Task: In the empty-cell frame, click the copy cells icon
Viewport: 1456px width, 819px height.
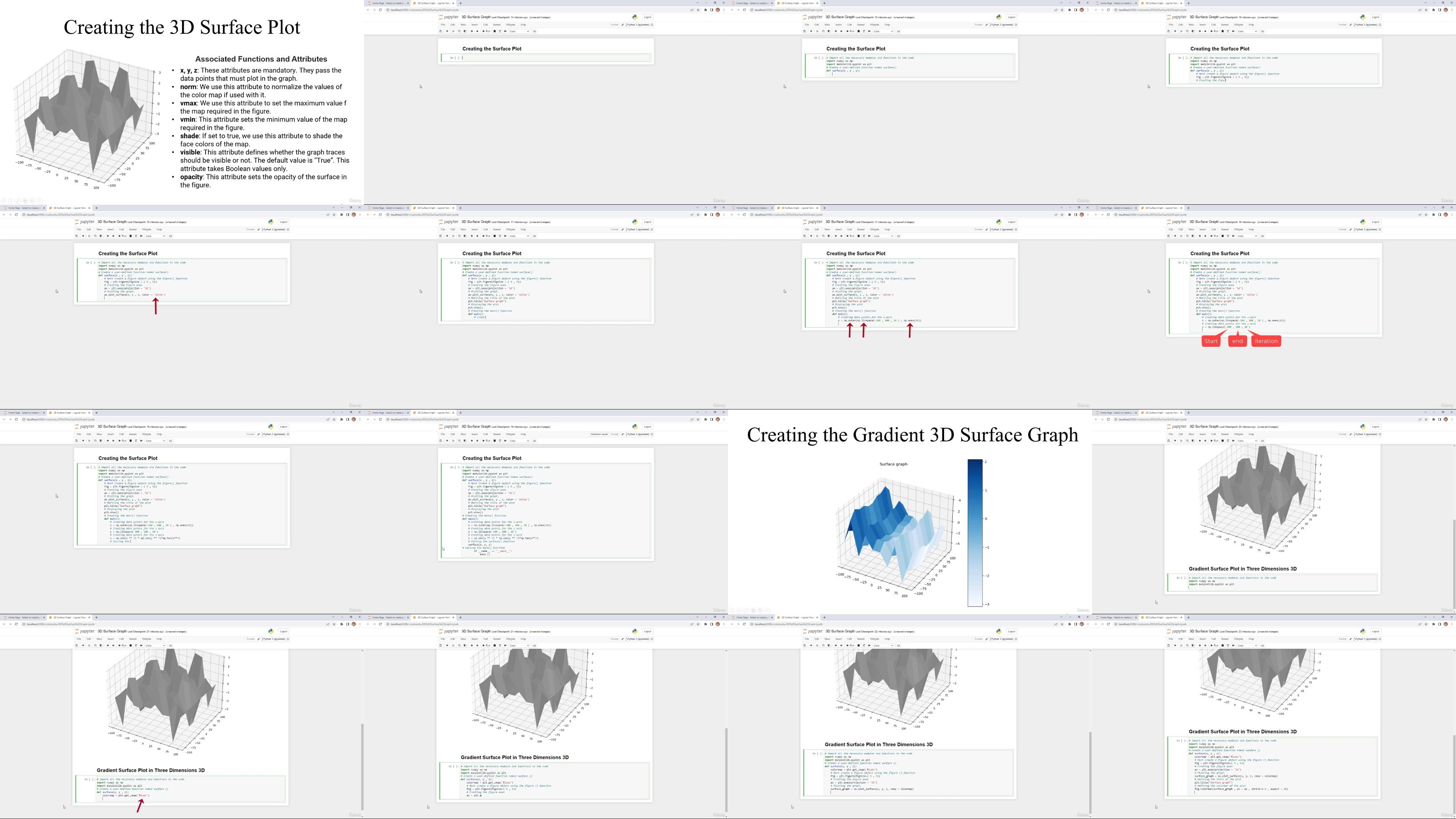Action: pyautogui.click(x=460, y=31)
